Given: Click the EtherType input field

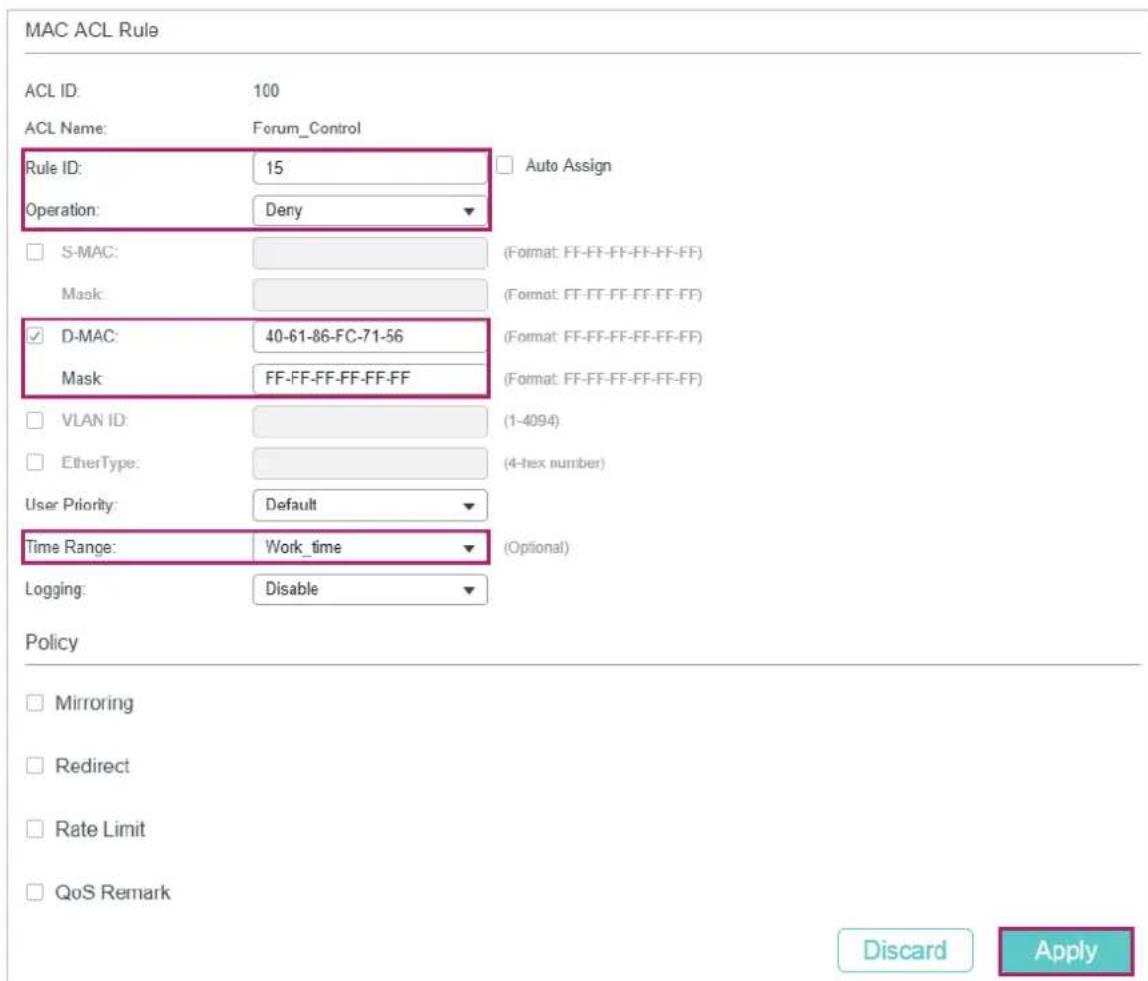Looking at the screenshot, I should [370, 463].
